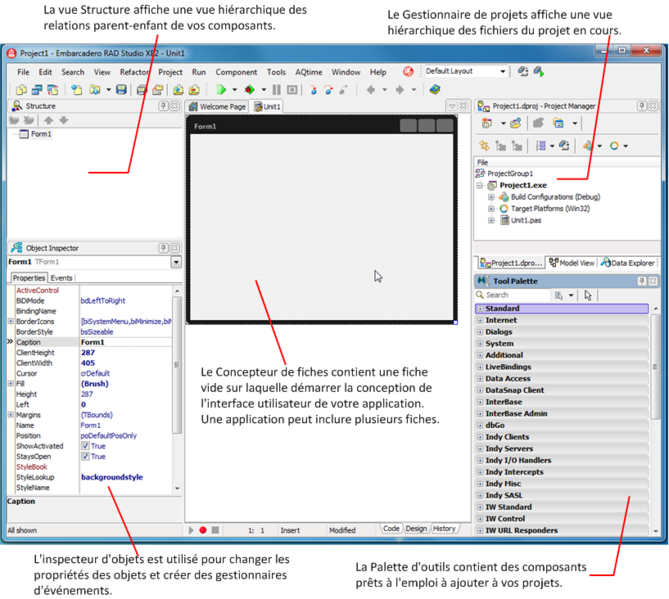Viewport: 669px width, 599px height.
Task: Select the Position poDefaultPosOnly value
Action: (x=109, y=436)
